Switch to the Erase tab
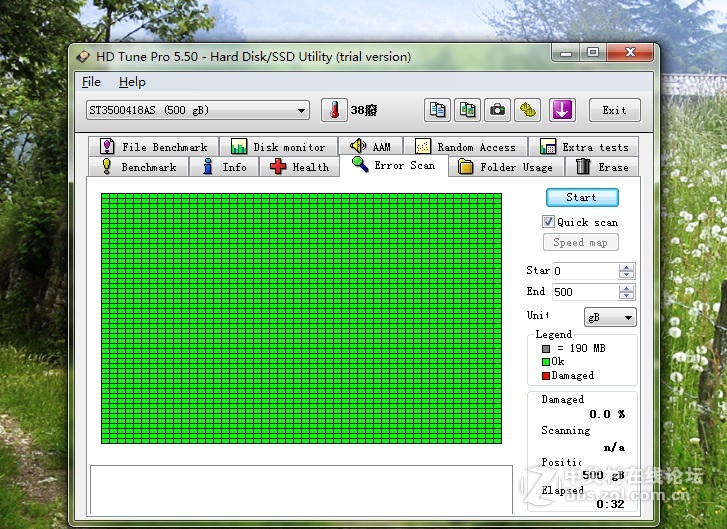The height and width of the screenshot is (529, 727). tap(602, 167)
